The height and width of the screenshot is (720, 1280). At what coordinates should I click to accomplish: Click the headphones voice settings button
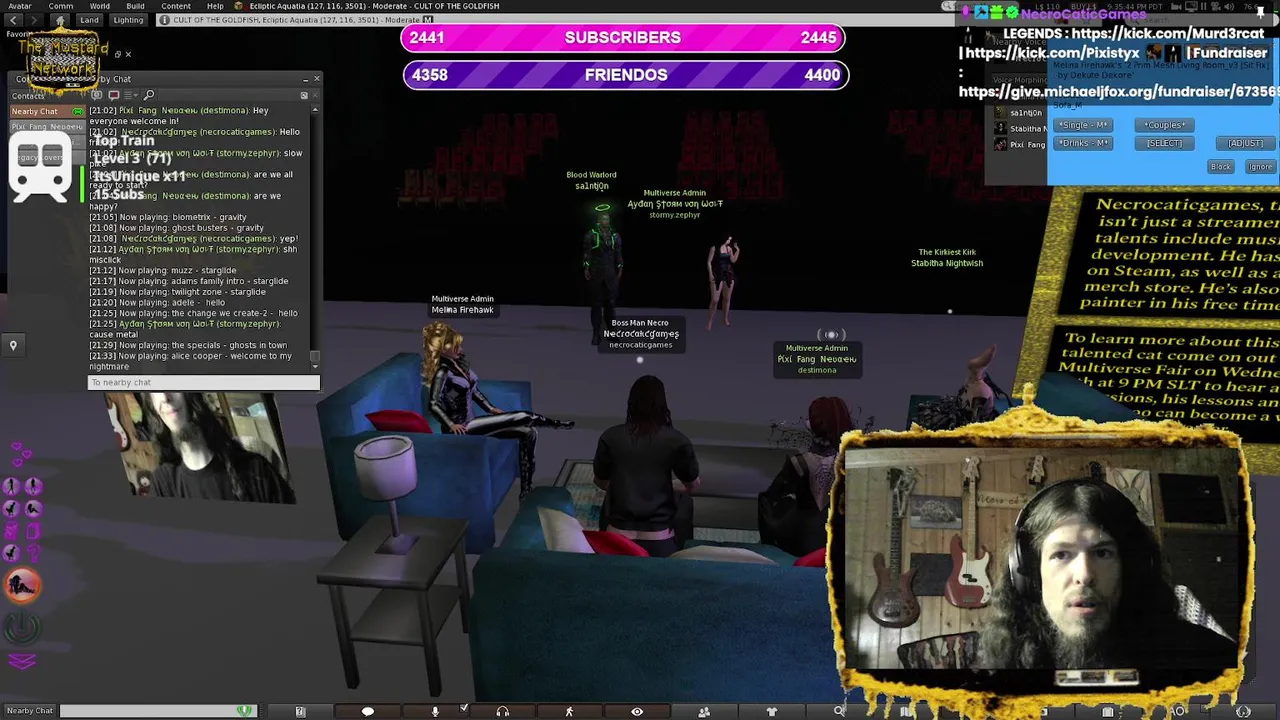tap(502, 711)
